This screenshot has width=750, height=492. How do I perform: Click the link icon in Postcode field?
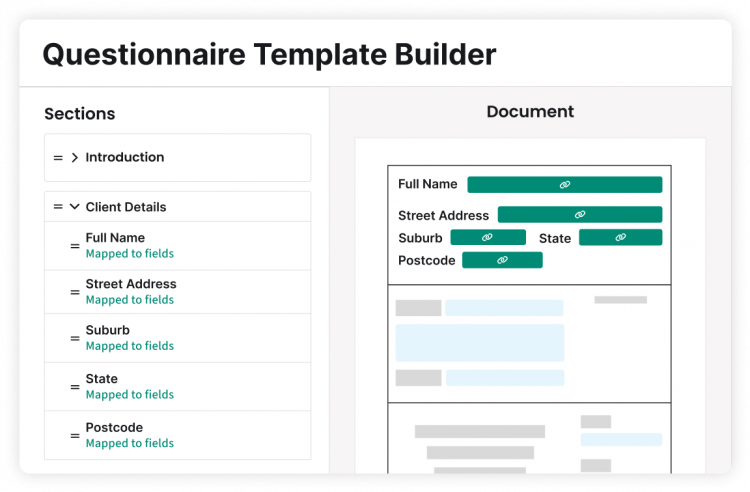click(x=502, y=260)
